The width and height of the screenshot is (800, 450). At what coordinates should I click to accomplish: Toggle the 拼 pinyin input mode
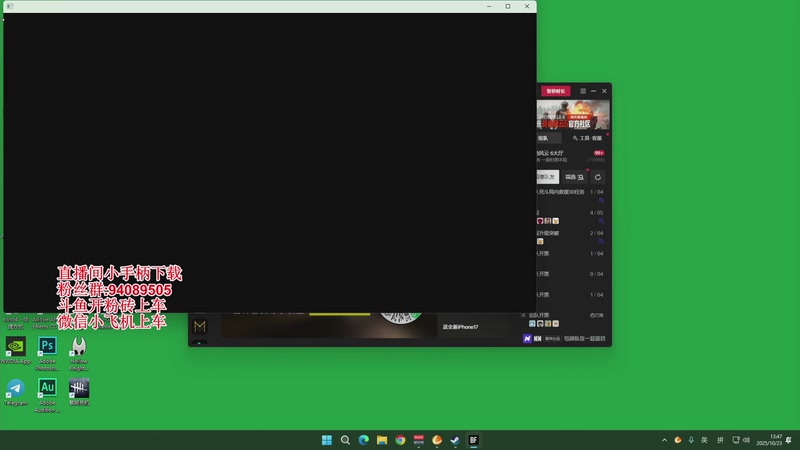(x=720, y=440)
